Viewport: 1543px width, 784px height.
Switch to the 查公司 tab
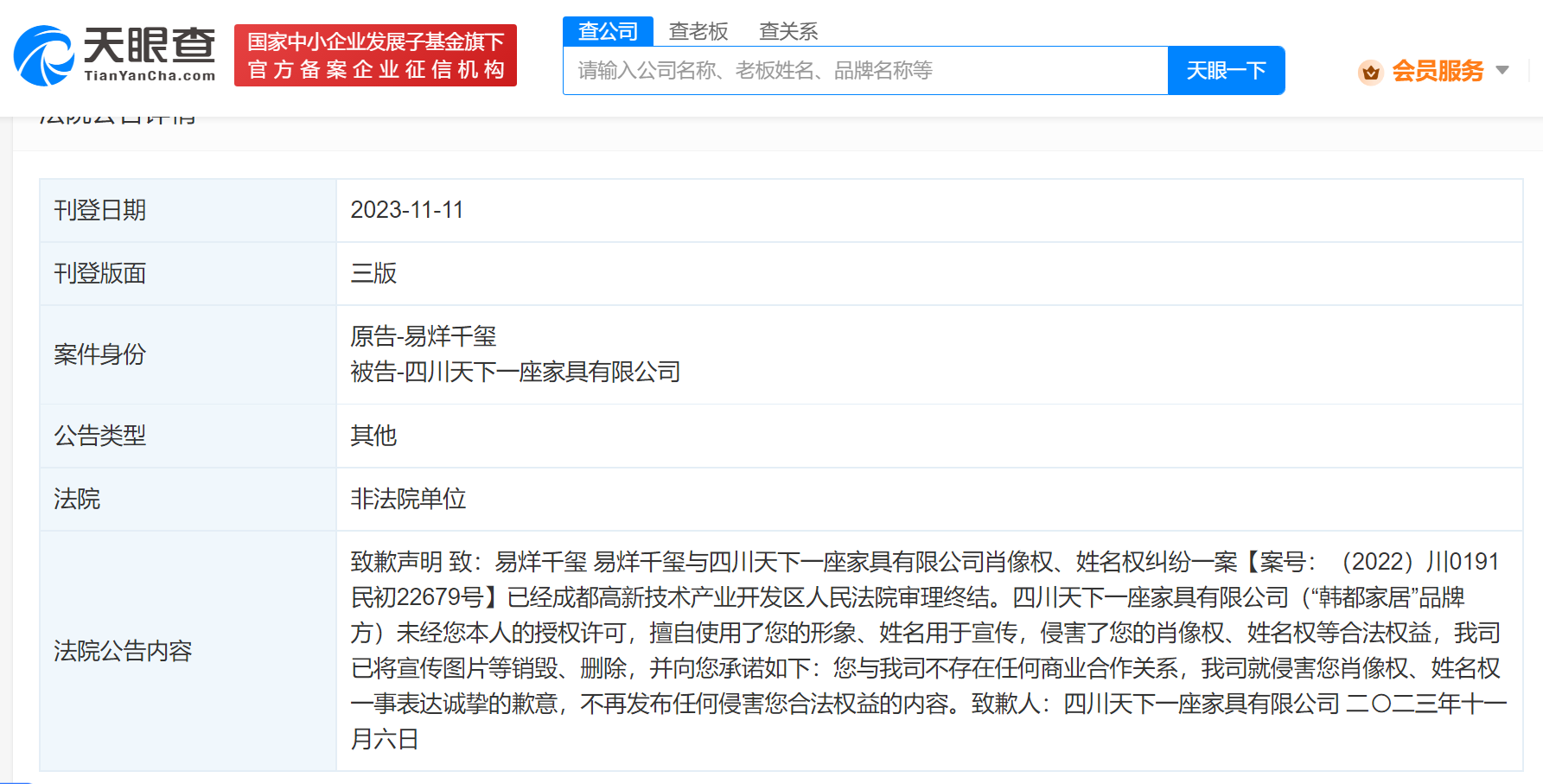pyautogui.click(x=608, y=30)
